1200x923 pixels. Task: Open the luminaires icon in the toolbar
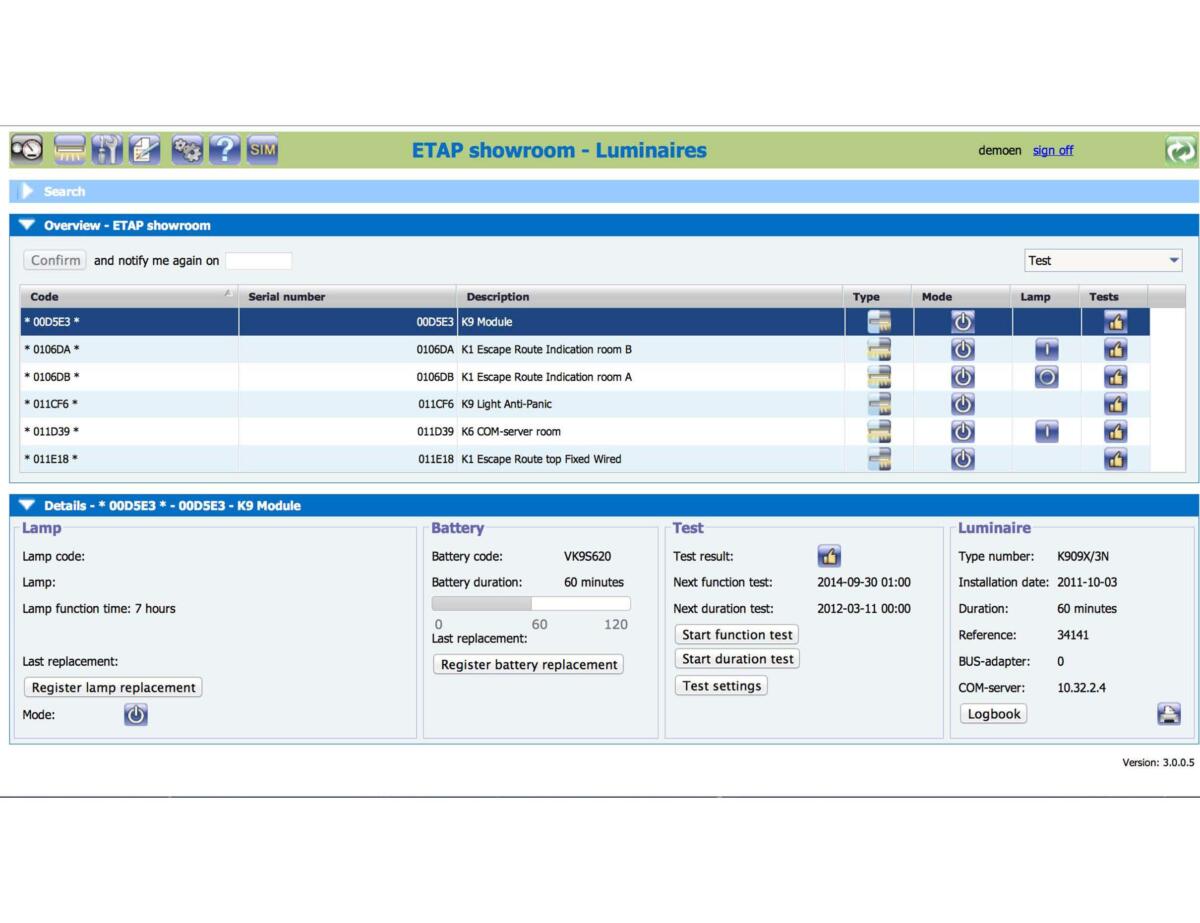(x=70, y=150)
